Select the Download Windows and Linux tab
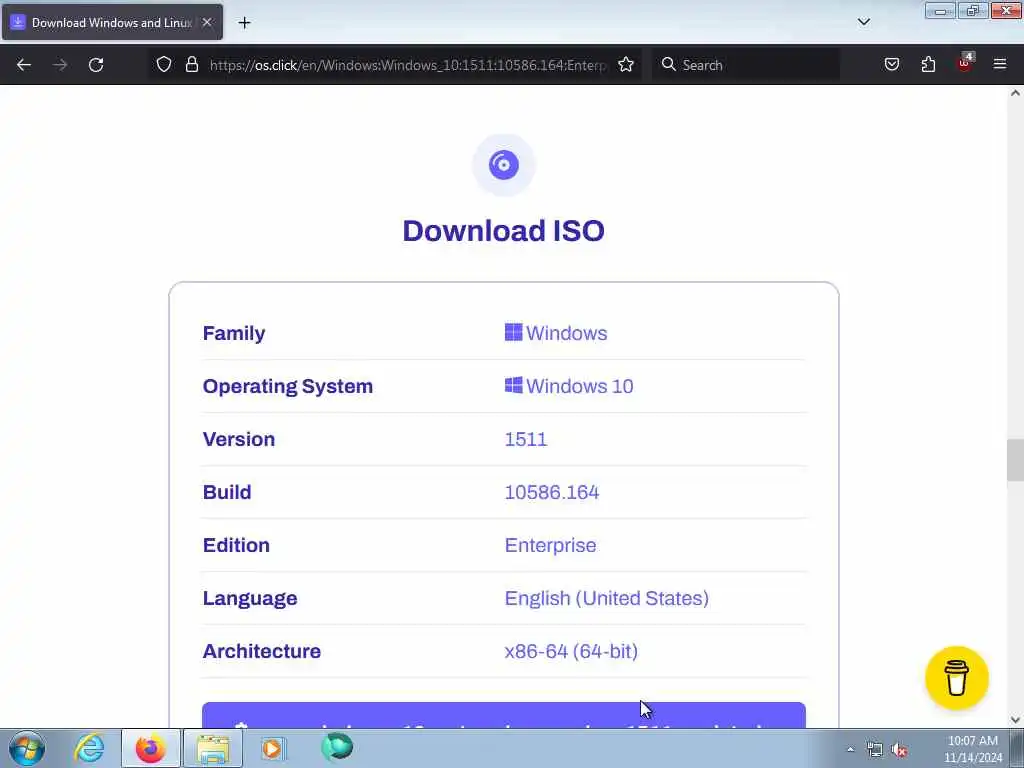 tap(112, 22)
